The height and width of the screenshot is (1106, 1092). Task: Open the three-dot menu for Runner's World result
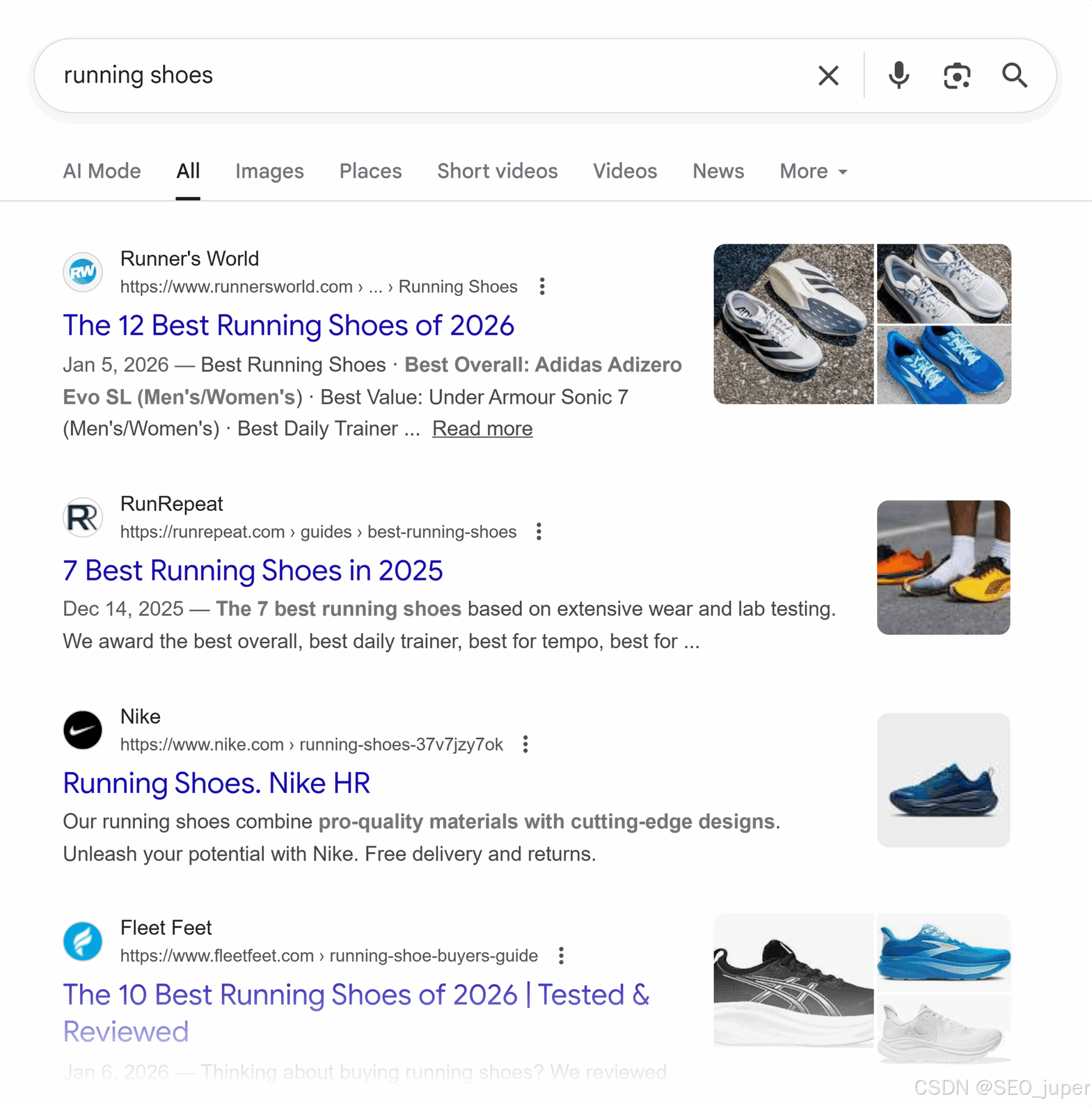point(542,286)
